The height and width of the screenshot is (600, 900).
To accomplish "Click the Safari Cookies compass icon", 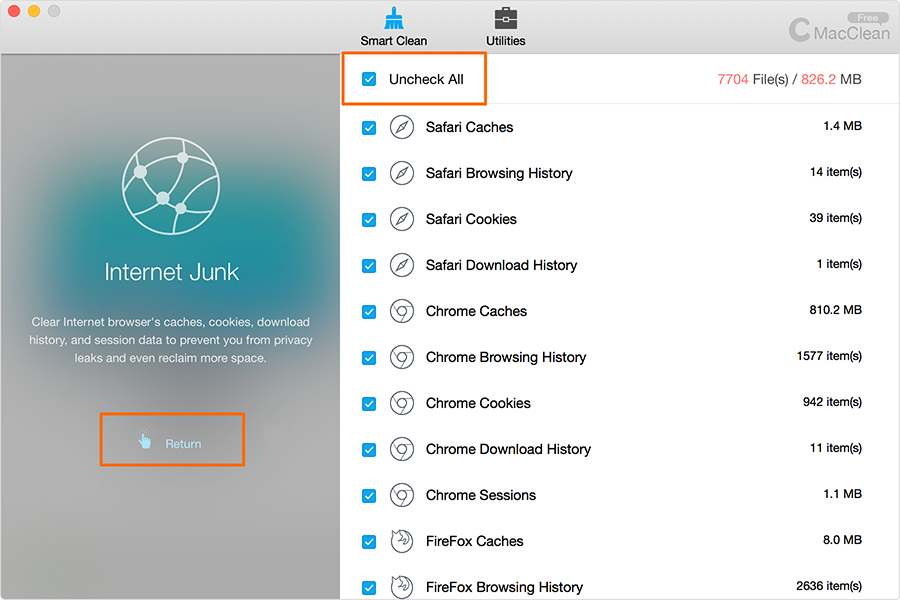I will click(402, 219).
